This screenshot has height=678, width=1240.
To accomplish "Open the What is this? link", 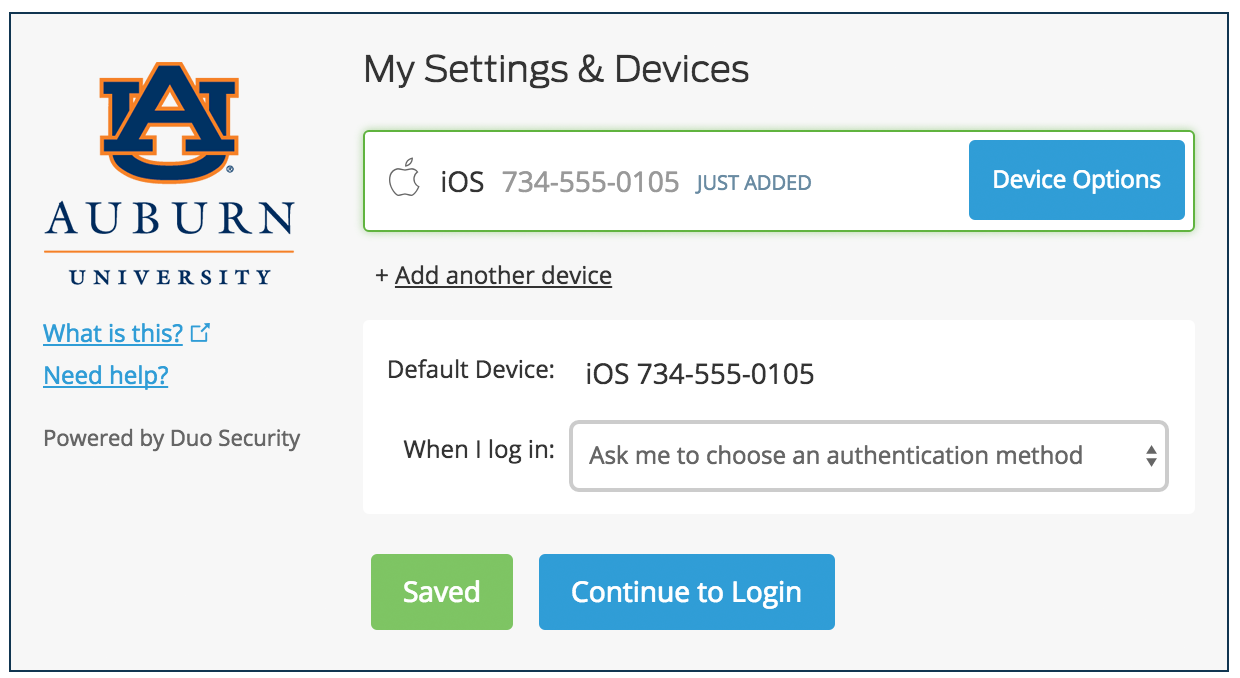I will [113, 333].
